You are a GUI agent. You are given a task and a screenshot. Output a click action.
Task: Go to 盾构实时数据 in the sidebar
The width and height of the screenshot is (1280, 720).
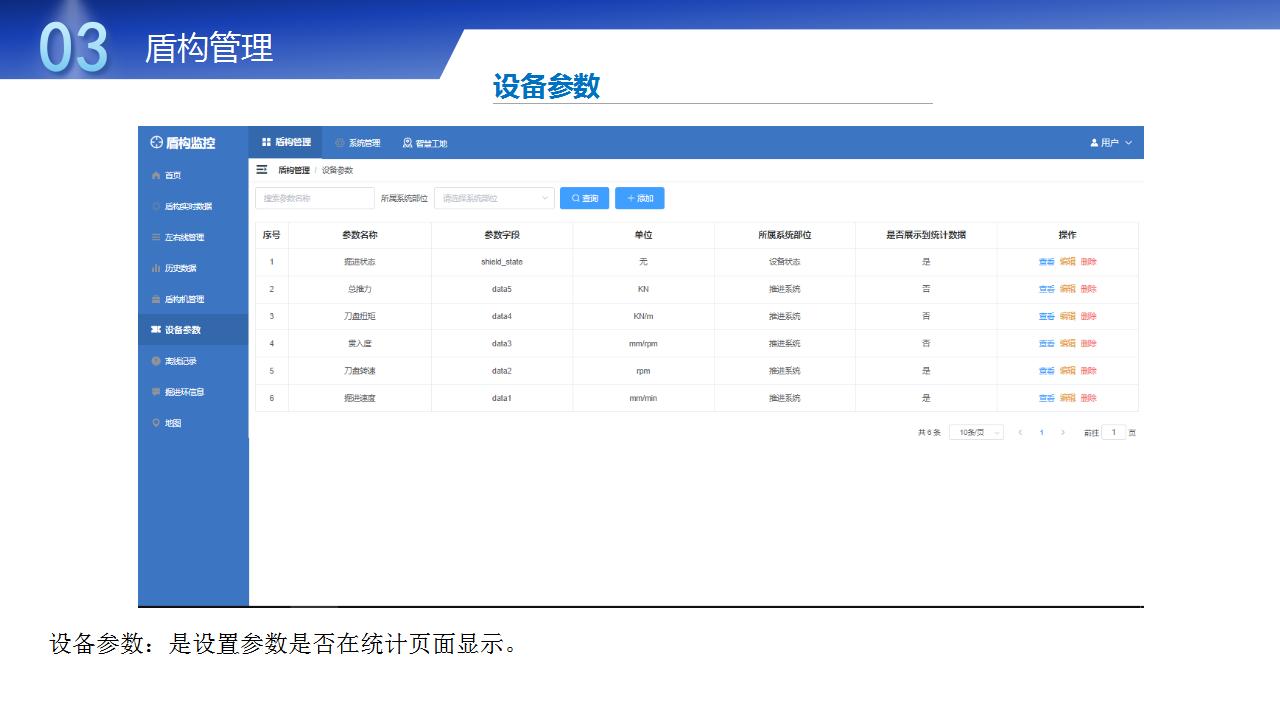(x=187, y=207)
